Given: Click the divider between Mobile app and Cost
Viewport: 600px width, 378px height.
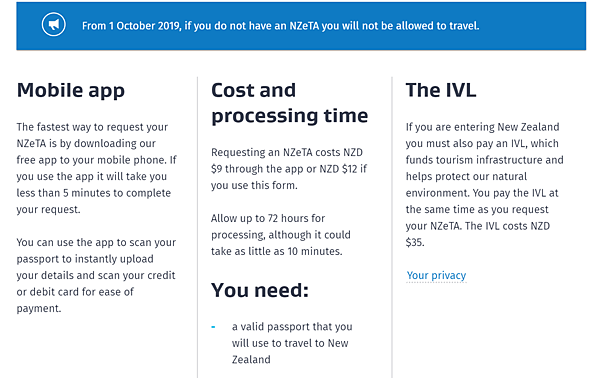Looking at the screenshot, I should click(x=197, y=227).
